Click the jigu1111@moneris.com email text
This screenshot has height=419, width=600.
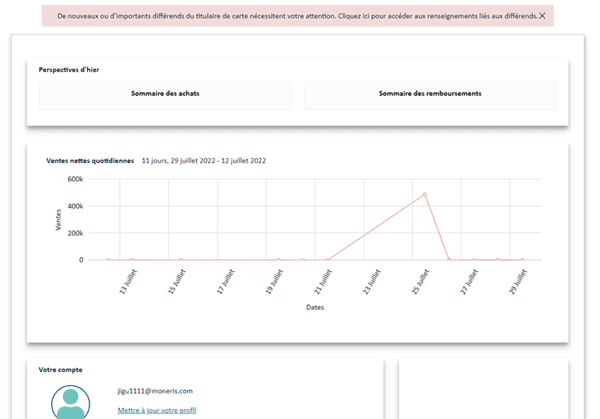[x=155, y=391]
